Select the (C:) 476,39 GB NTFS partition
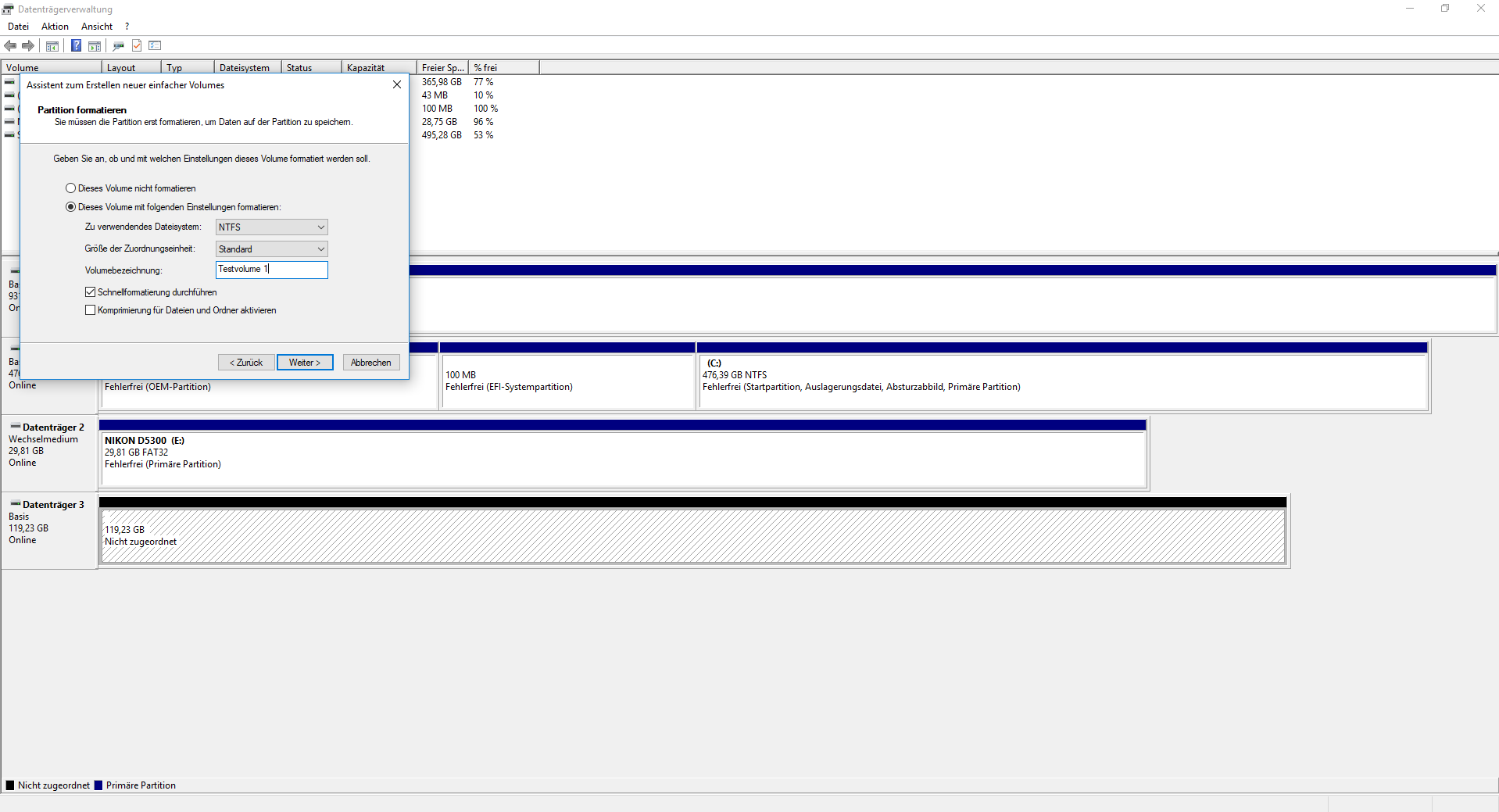 pos(1063,376)
